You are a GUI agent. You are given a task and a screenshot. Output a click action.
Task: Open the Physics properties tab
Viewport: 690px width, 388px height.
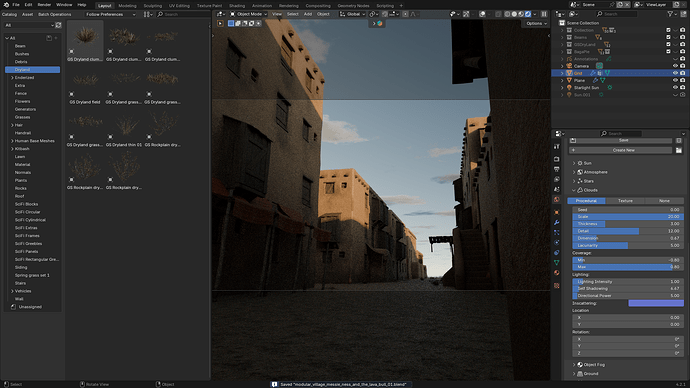coord(557,242)
